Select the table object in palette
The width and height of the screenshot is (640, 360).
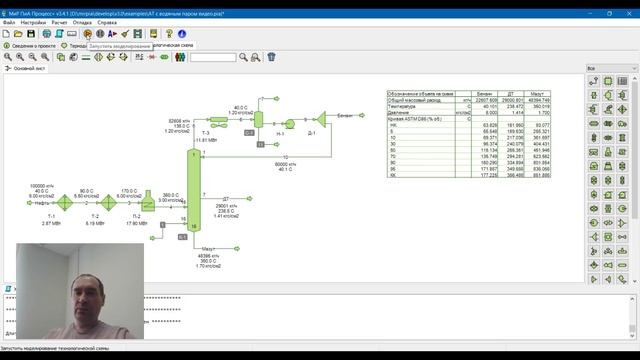(622, 81)
